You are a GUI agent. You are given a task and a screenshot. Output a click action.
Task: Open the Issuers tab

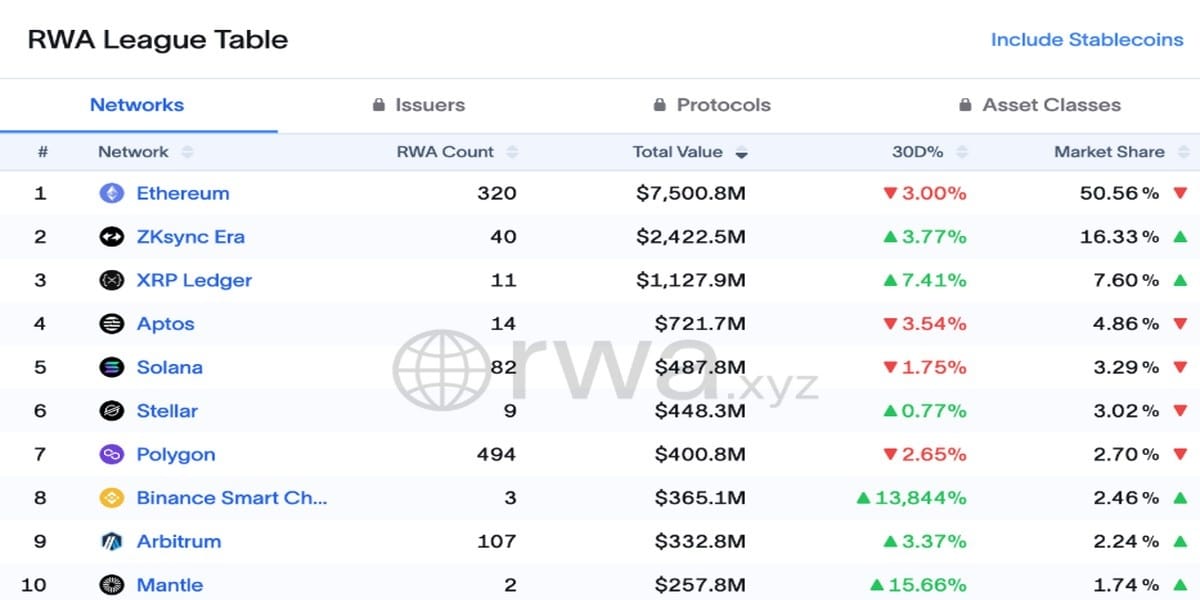(x=418, y=104)
